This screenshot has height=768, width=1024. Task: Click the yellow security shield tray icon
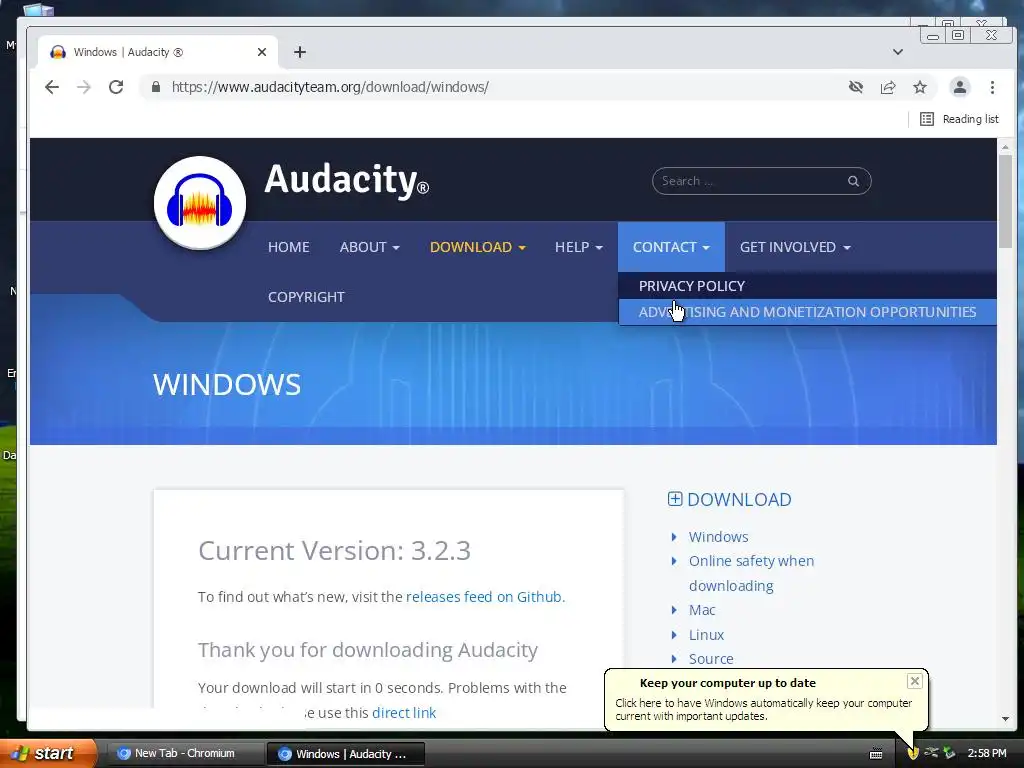click(x=912, y=753)
